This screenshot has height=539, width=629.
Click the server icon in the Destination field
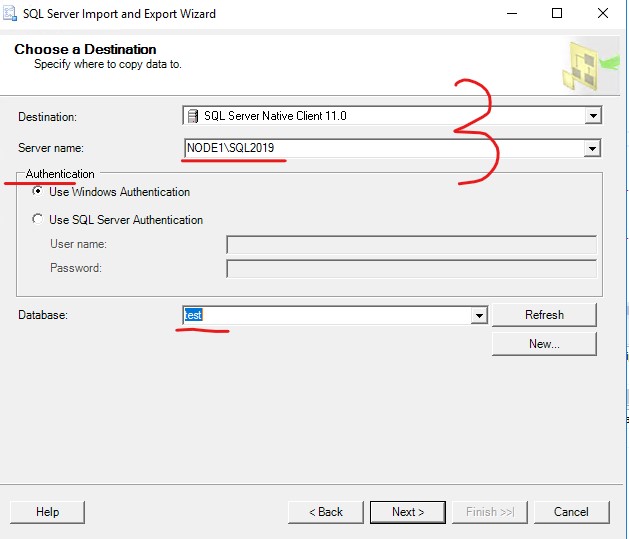coord(193,116)
